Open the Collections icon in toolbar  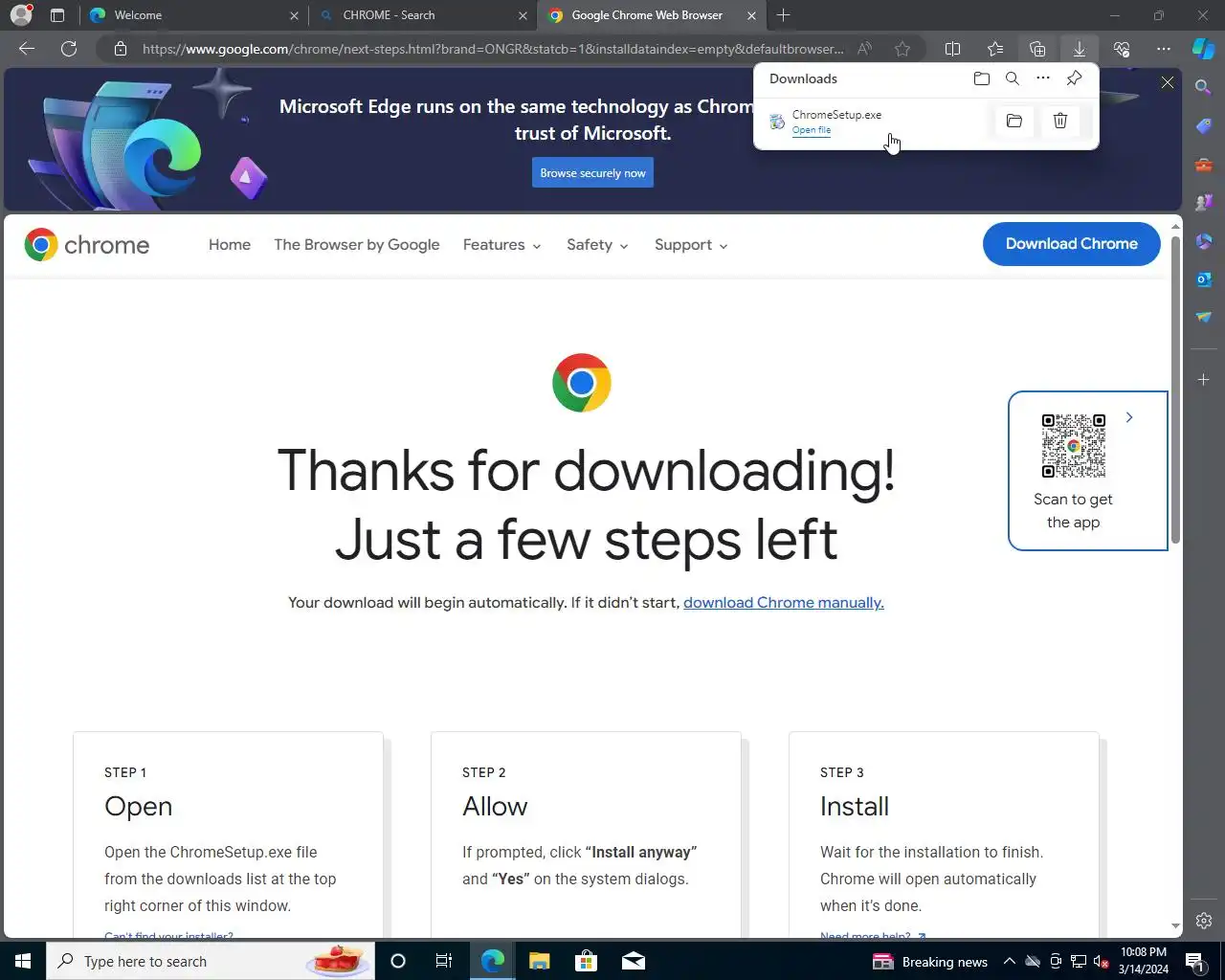(x=1037, y=49)
